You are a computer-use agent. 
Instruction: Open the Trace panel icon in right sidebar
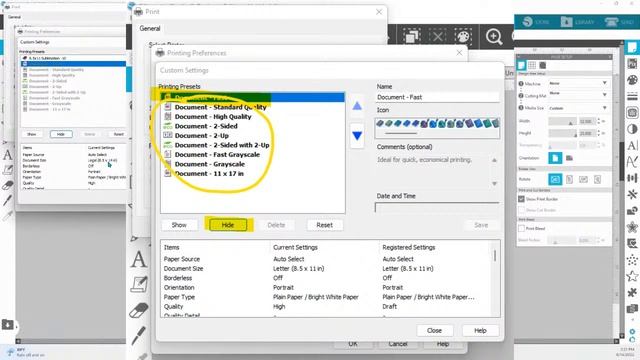632,113
